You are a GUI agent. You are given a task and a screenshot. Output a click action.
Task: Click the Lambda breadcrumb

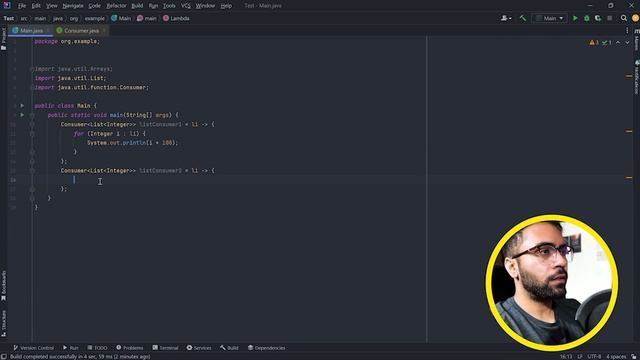click(x=176, y=18)
